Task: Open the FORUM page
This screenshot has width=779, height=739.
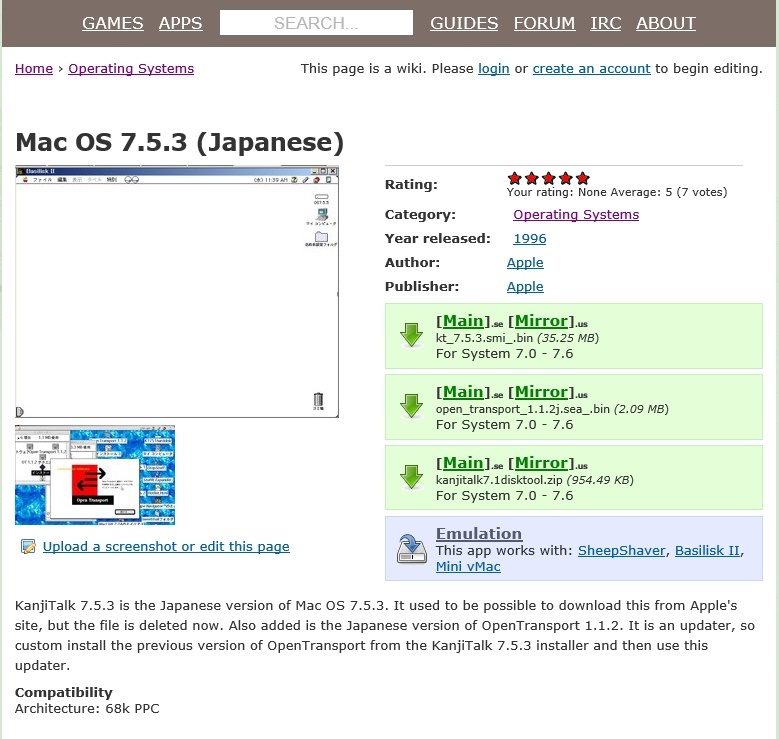Action: pos(545,23)
